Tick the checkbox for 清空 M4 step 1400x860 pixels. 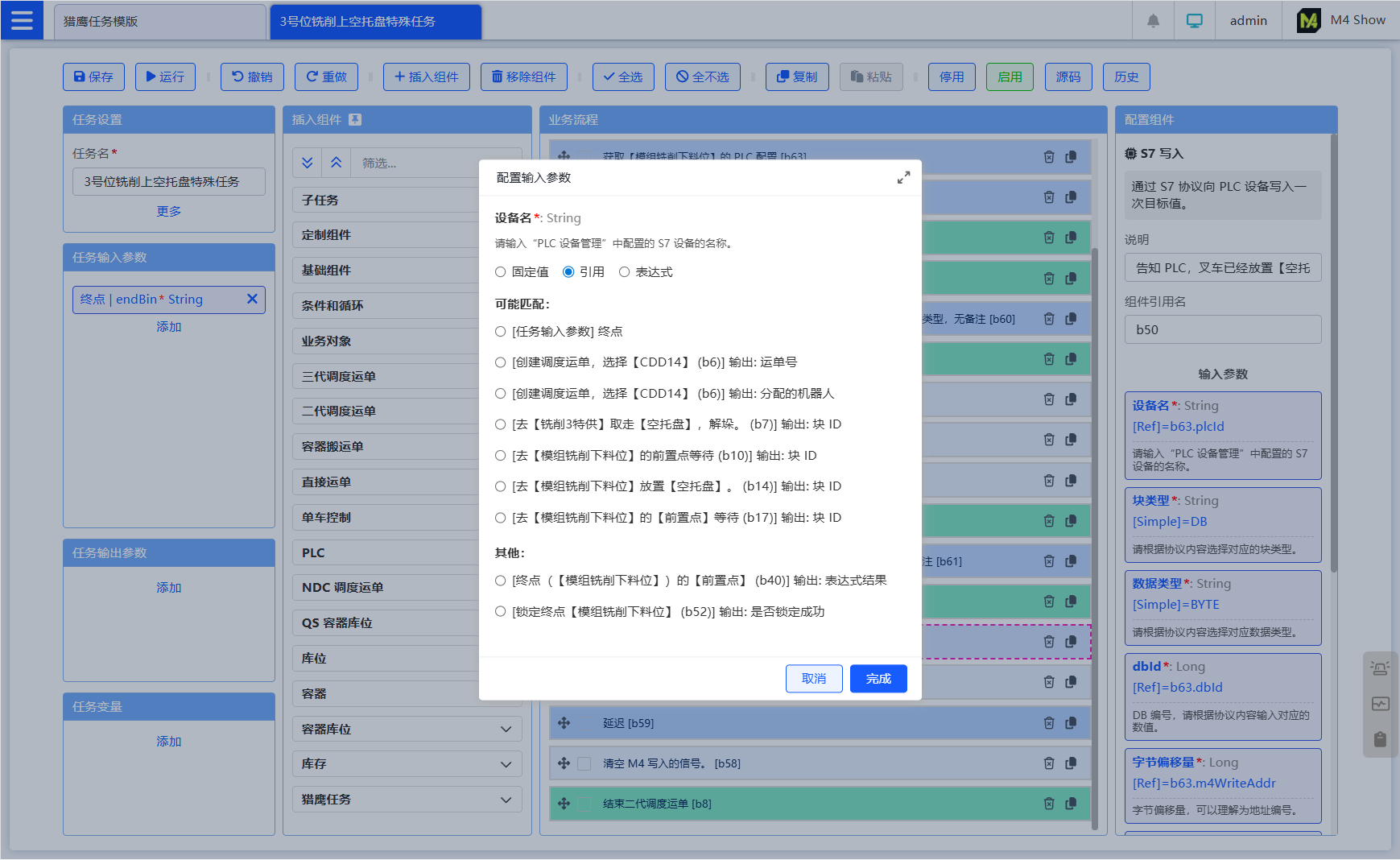click(x=584, y=763)
